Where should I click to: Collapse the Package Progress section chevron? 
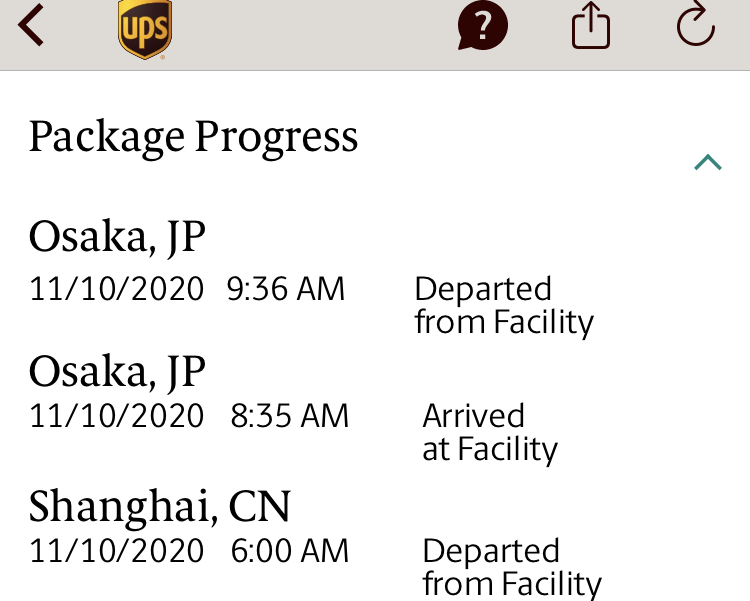707,162
